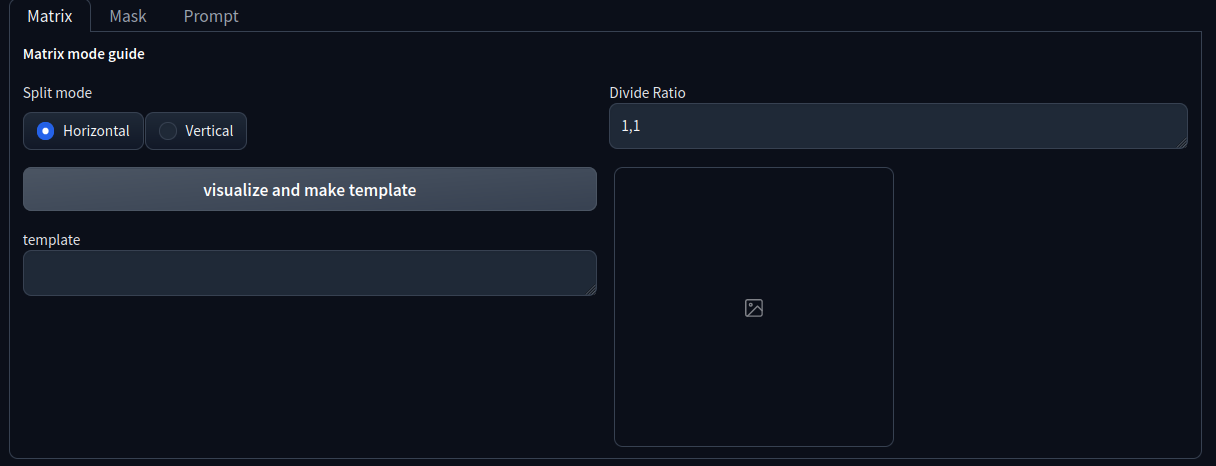Click the Split mode label
This screenshot has height=466, width=1216.
57,93
